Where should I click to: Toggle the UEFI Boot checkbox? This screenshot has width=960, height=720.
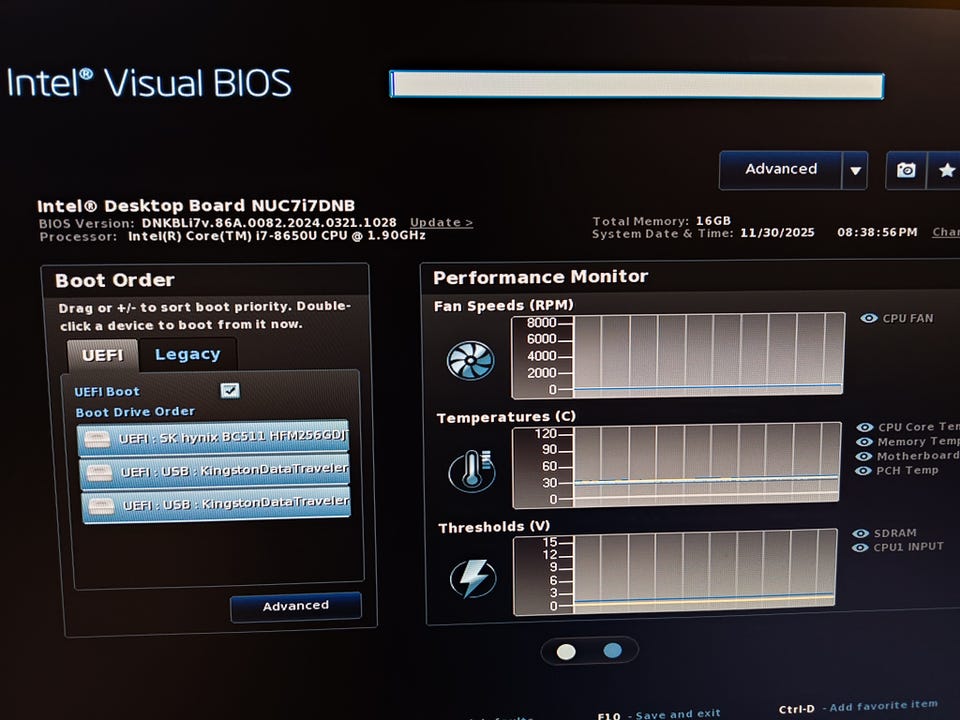230,390
